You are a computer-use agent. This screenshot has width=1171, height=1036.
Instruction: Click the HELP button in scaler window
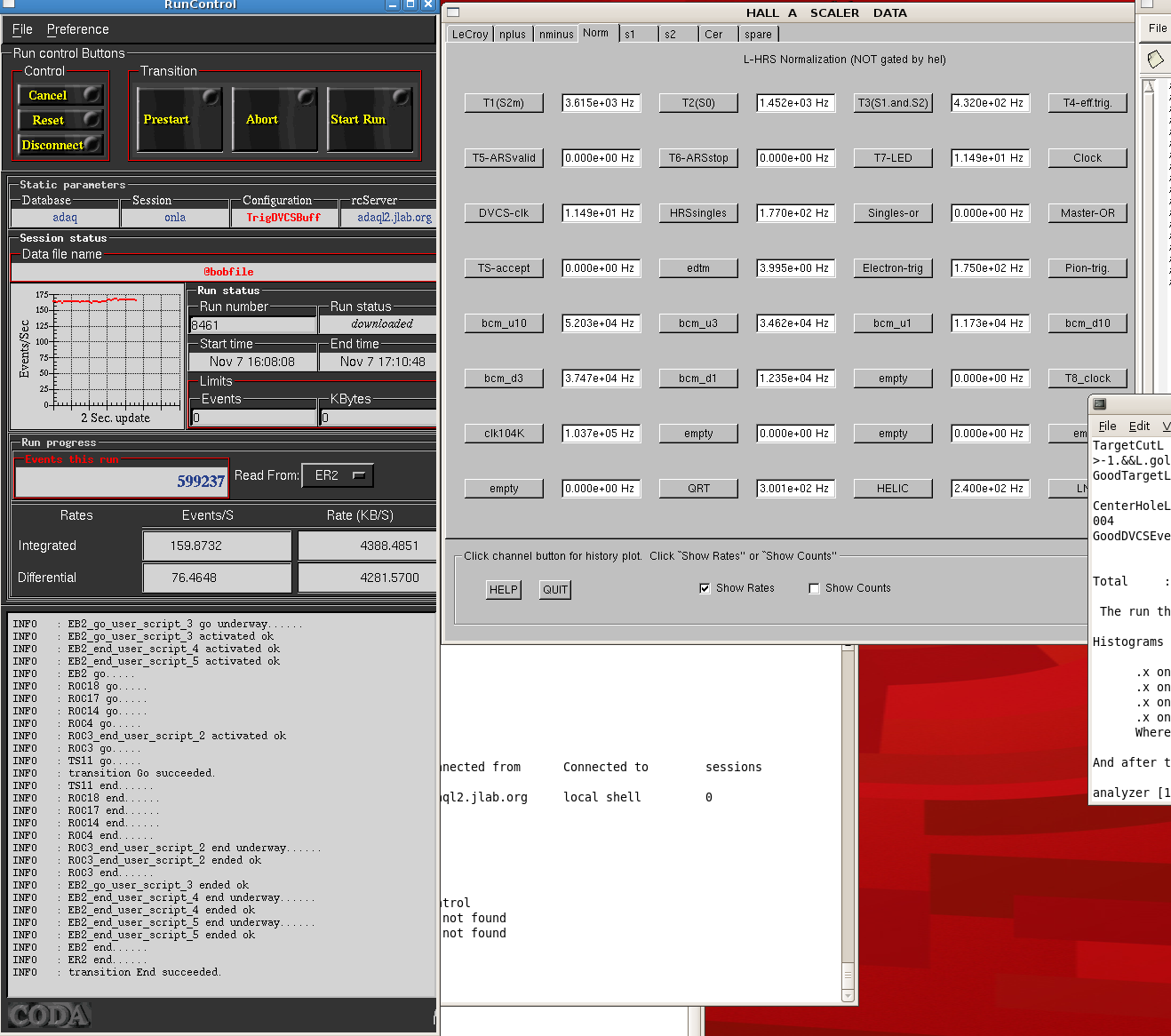point(504,590)
